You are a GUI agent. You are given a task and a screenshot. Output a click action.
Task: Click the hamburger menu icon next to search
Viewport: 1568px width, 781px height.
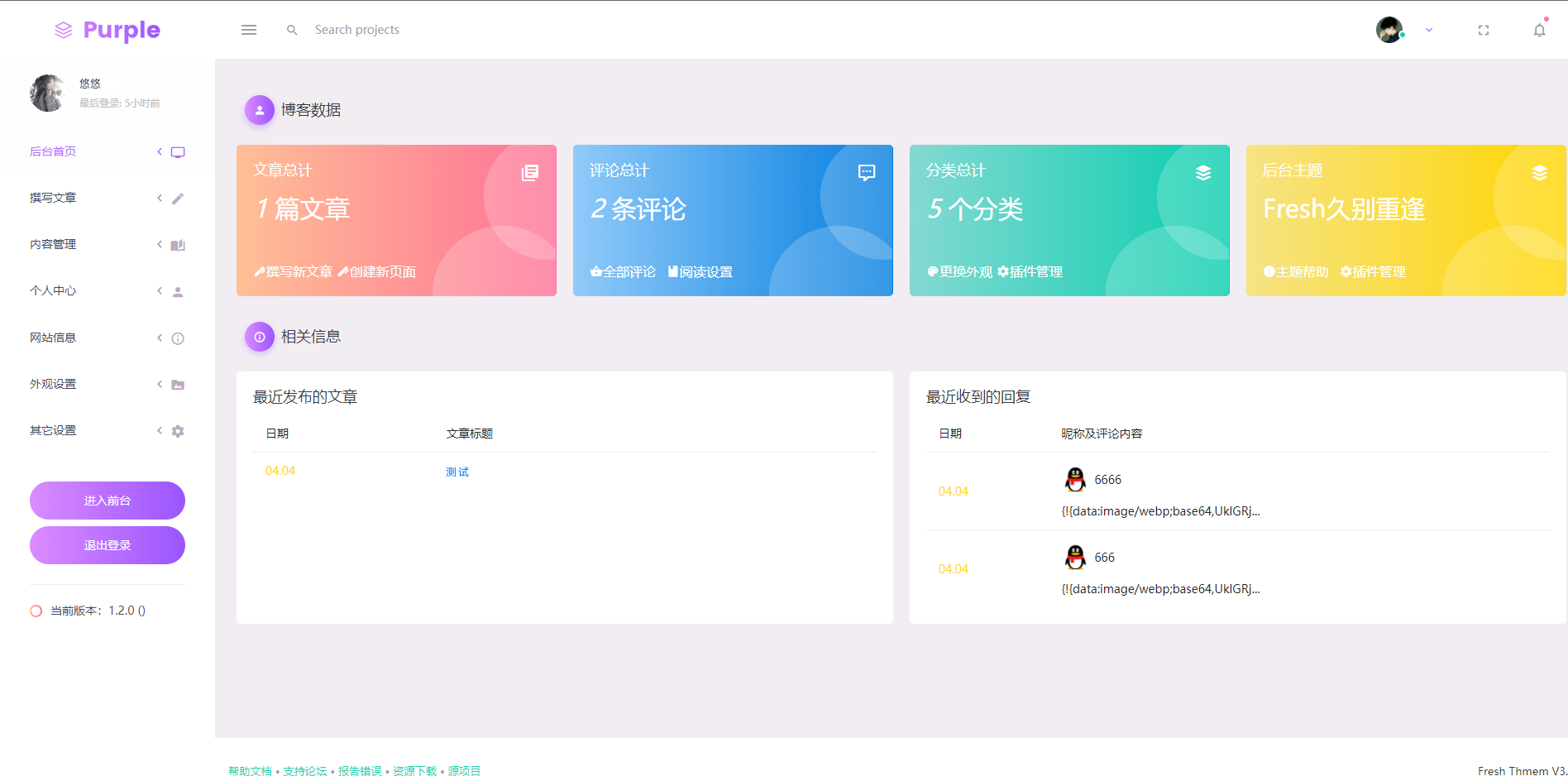248,29
